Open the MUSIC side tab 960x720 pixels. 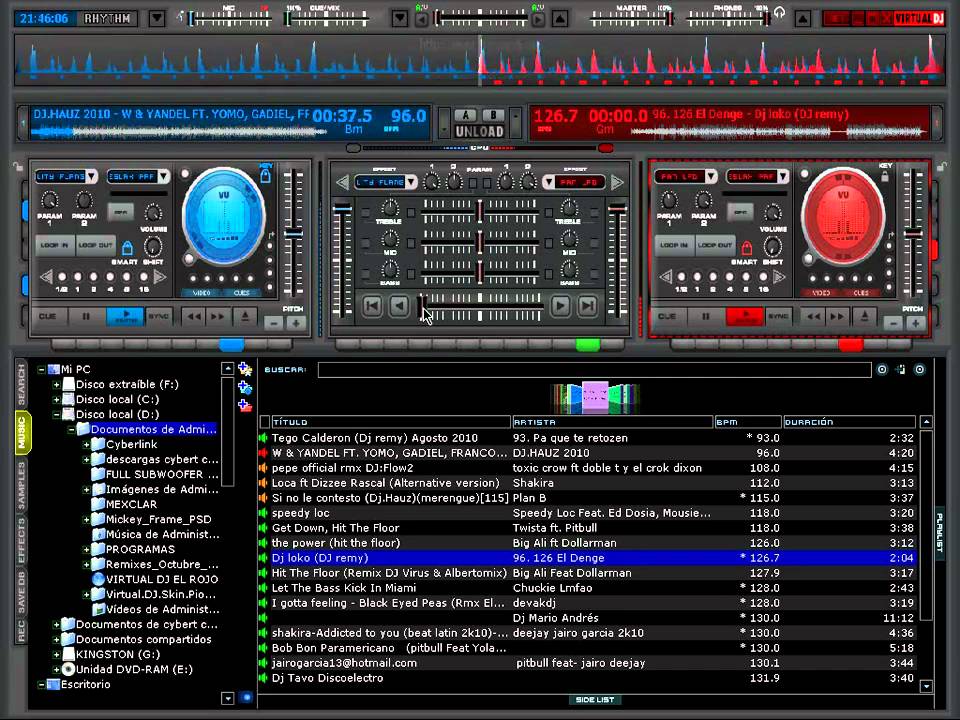pos(22,433)
